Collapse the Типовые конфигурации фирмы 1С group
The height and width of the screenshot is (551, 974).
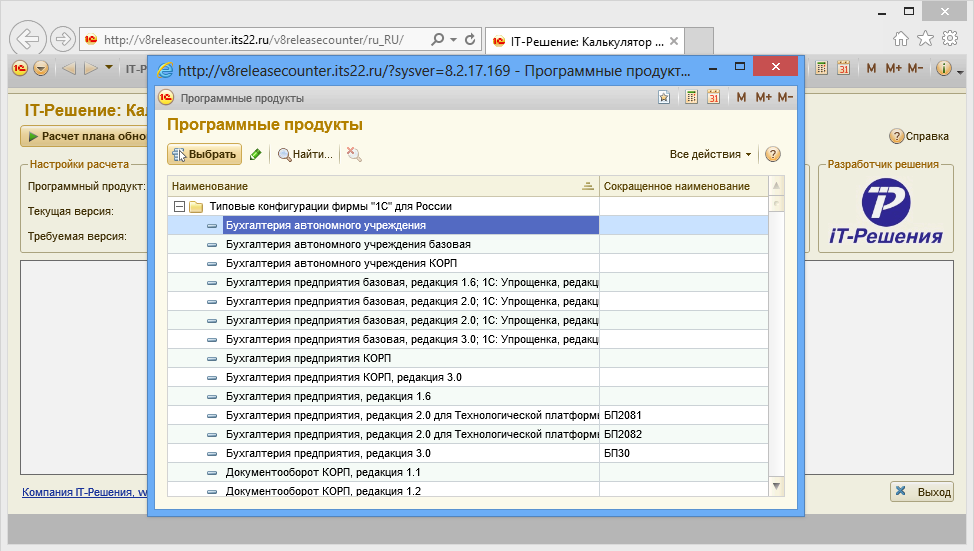(x=179, y=206)
